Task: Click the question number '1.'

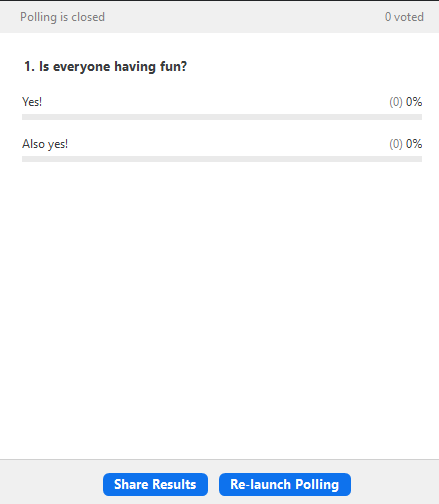Action: pyautogui.click(x=29, y=67)
